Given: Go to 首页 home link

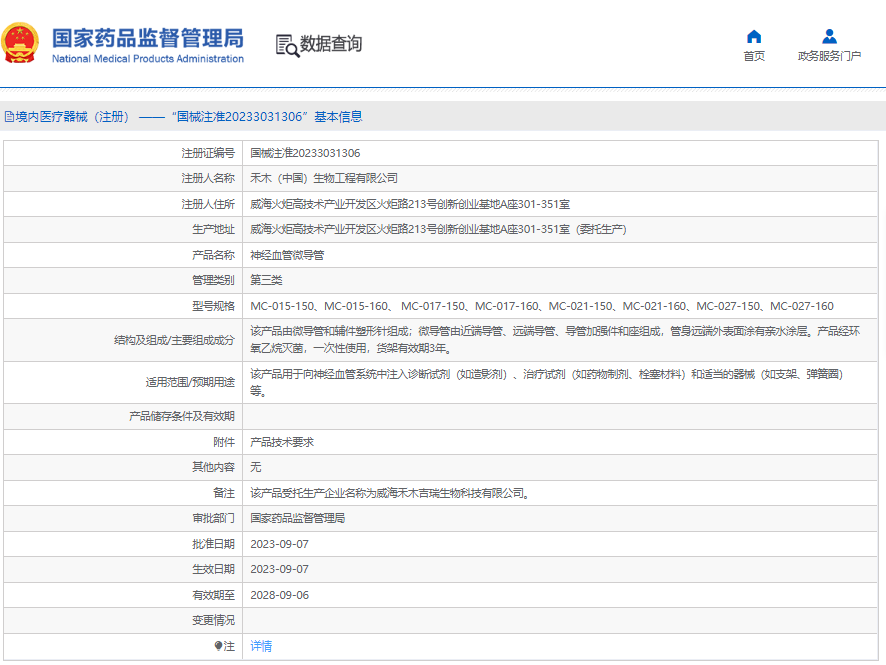Looking at the screenshot, I should point(754,56).
